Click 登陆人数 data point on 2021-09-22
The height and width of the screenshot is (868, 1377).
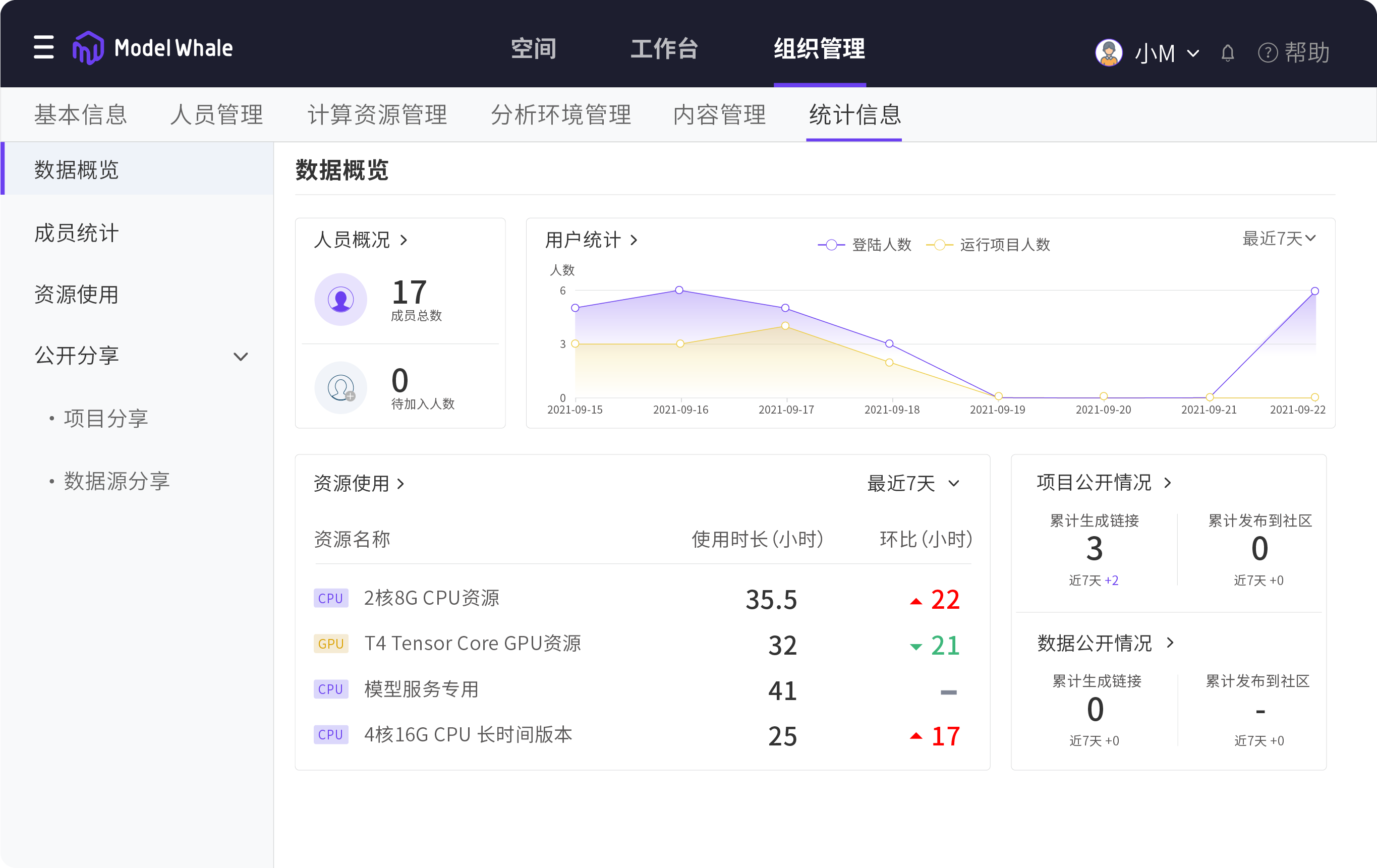[1314, 291]
